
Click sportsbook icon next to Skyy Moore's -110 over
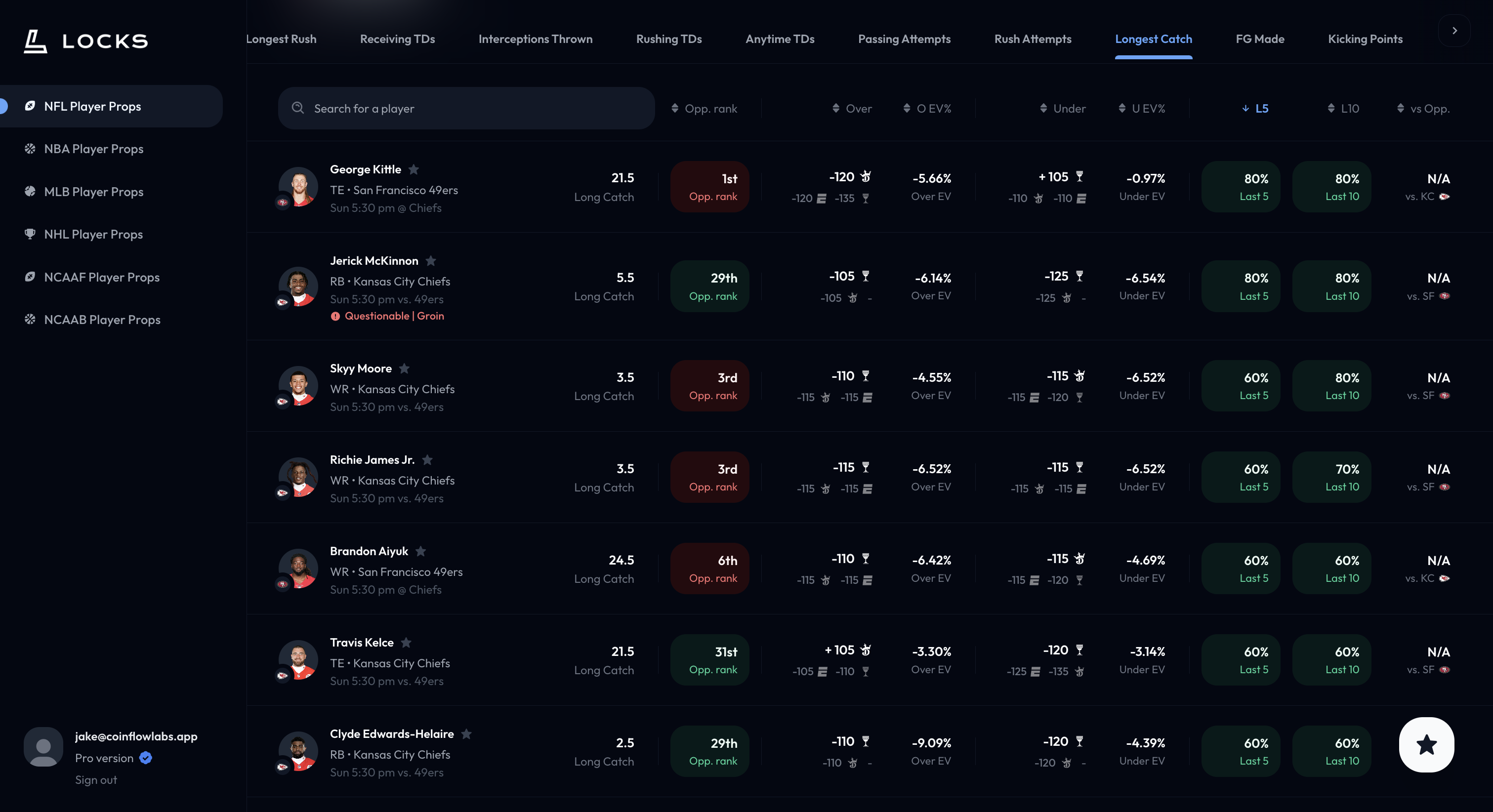(865, 375)
